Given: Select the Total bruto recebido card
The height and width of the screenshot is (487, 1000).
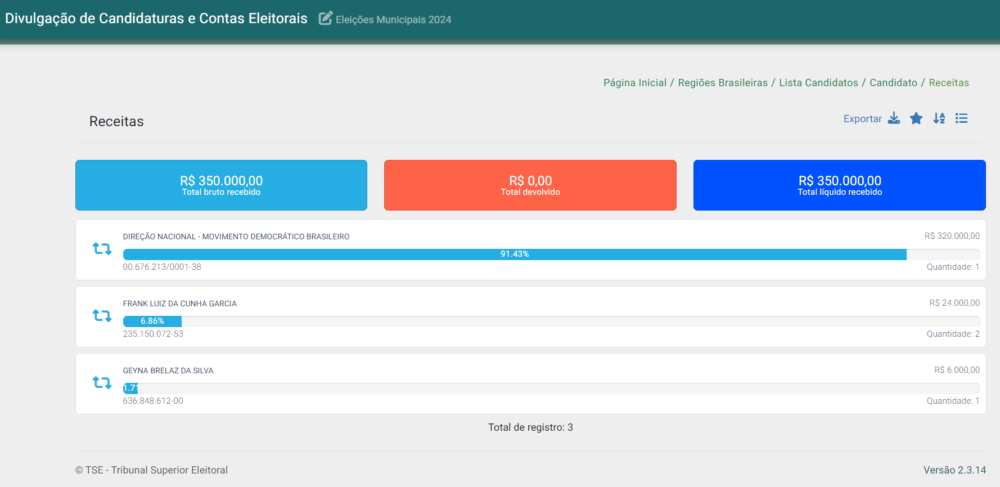Looking at the screenshot, I should tap(221, 185).
